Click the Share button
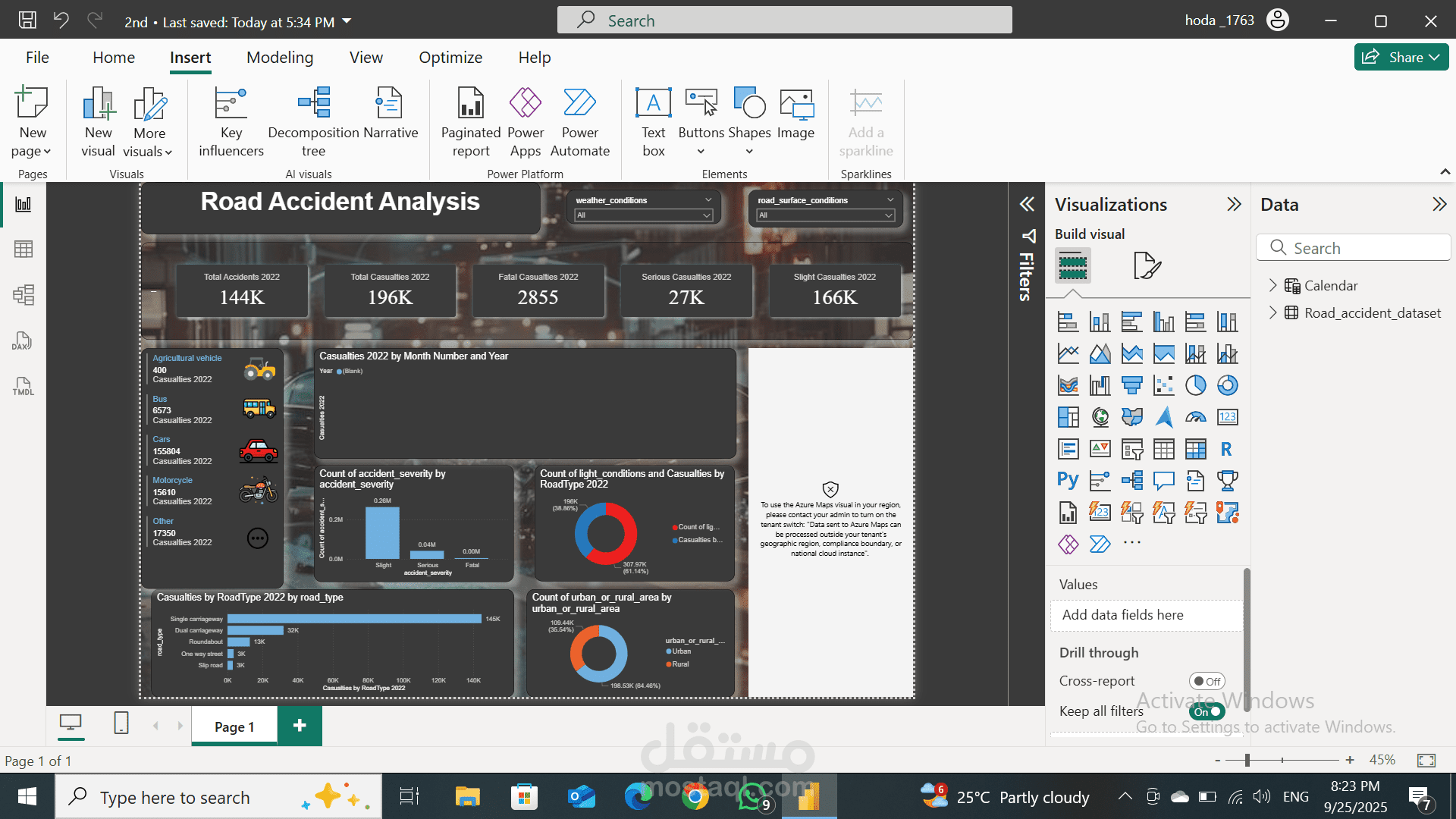The image size is (1456, 819). [1401, 57]
